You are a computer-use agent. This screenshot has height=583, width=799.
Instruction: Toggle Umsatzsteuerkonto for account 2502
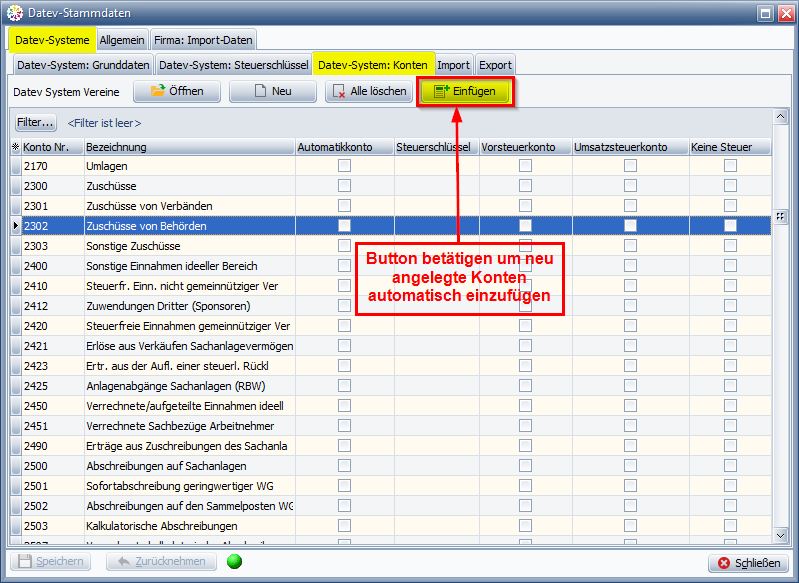tap(630, 506)
